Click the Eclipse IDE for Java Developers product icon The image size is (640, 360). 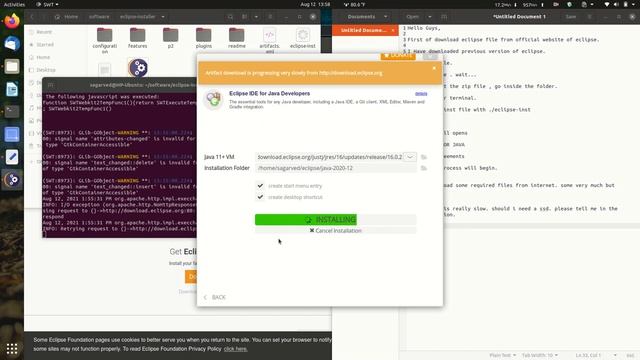click(x=213, y=100)
